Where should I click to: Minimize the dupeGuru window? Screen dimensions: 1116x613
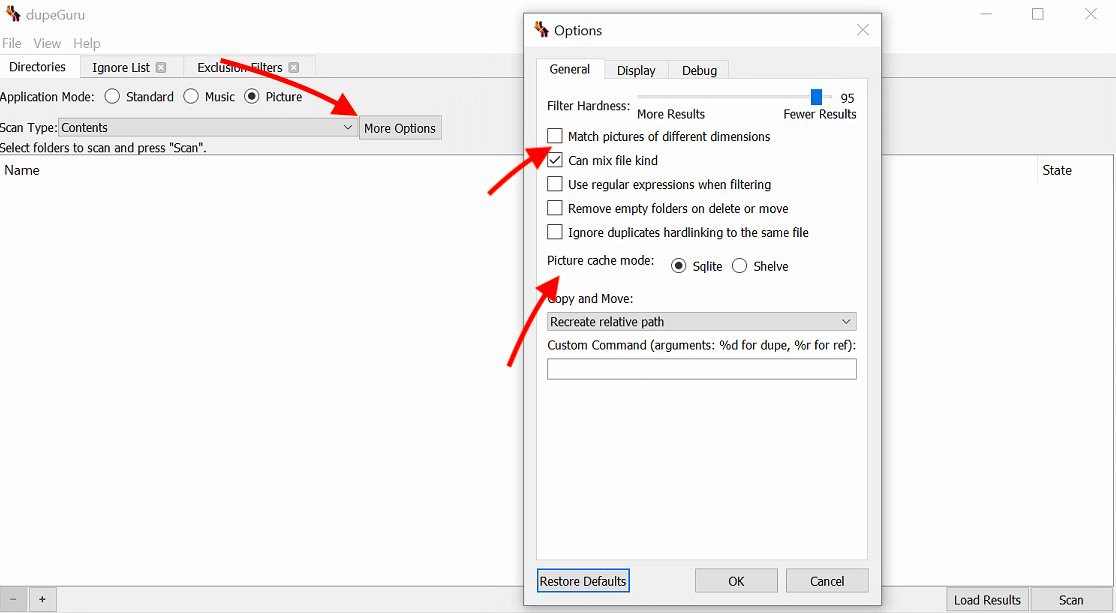point(986,14)
